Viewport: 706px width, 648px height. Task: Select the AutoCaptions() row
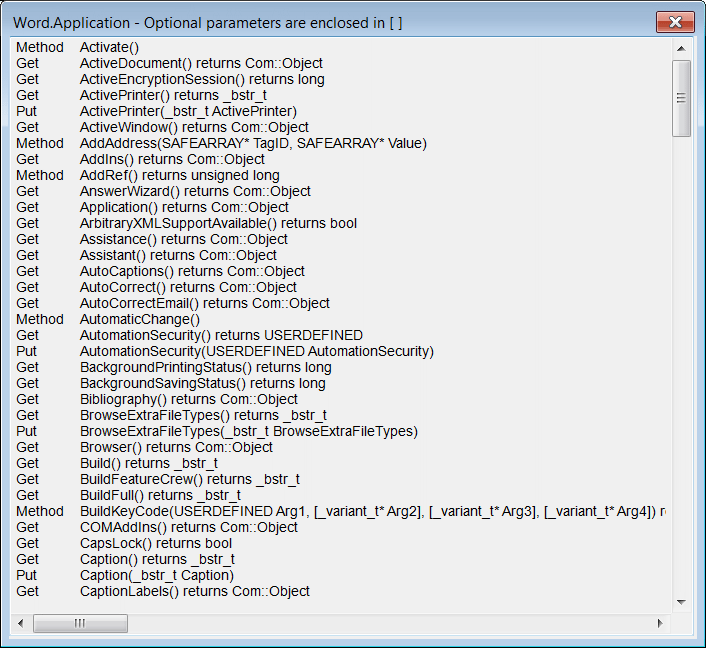click(x=341, y=271)
